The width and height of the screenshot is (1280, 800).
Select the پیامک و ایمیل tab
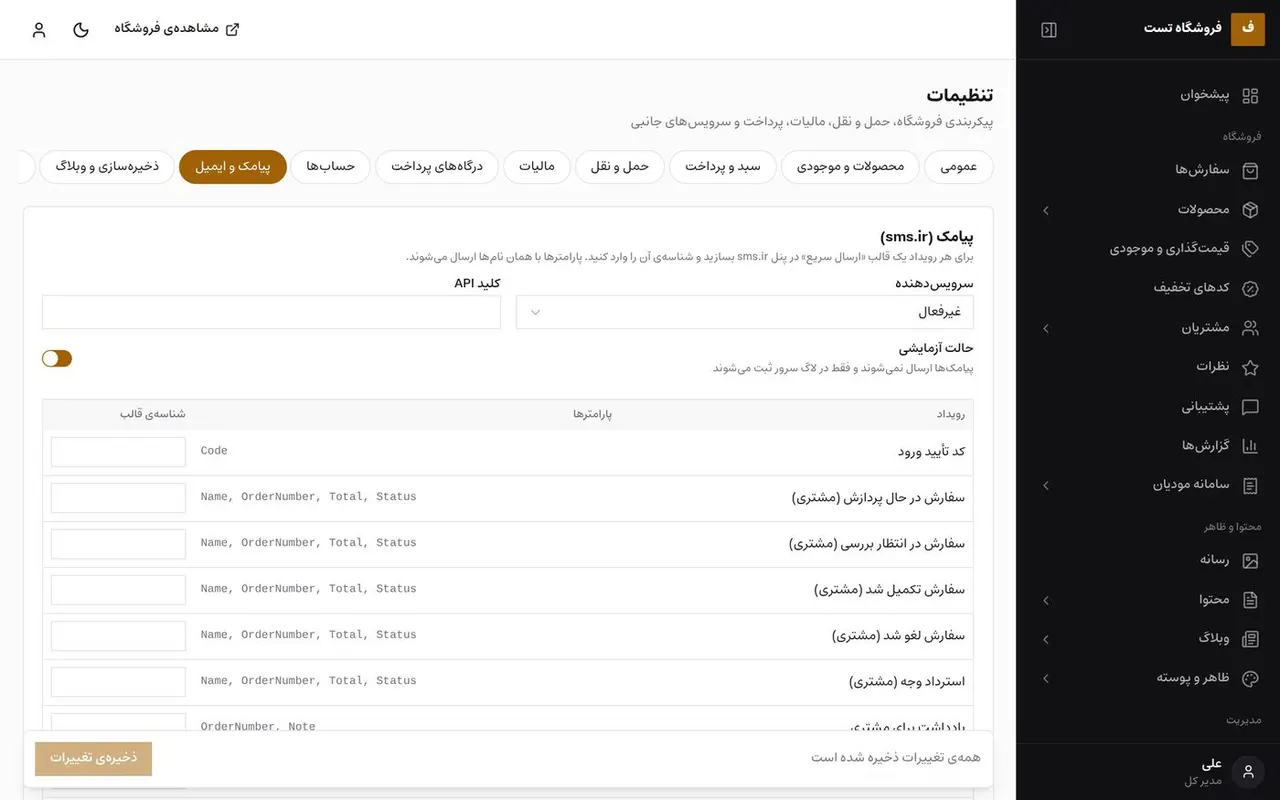pyautogui.click(x=233, y=167)
